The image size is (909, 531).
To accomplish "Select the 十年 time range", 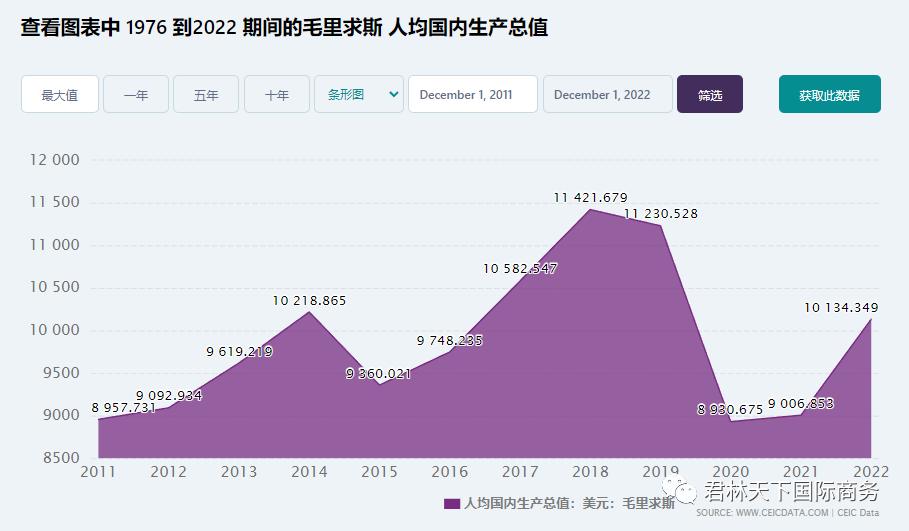I will pos(277,95).
